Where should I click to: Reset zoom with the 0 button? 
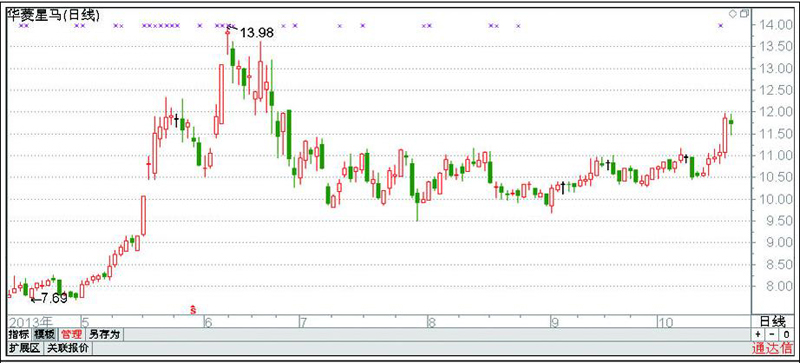(786, 334)
